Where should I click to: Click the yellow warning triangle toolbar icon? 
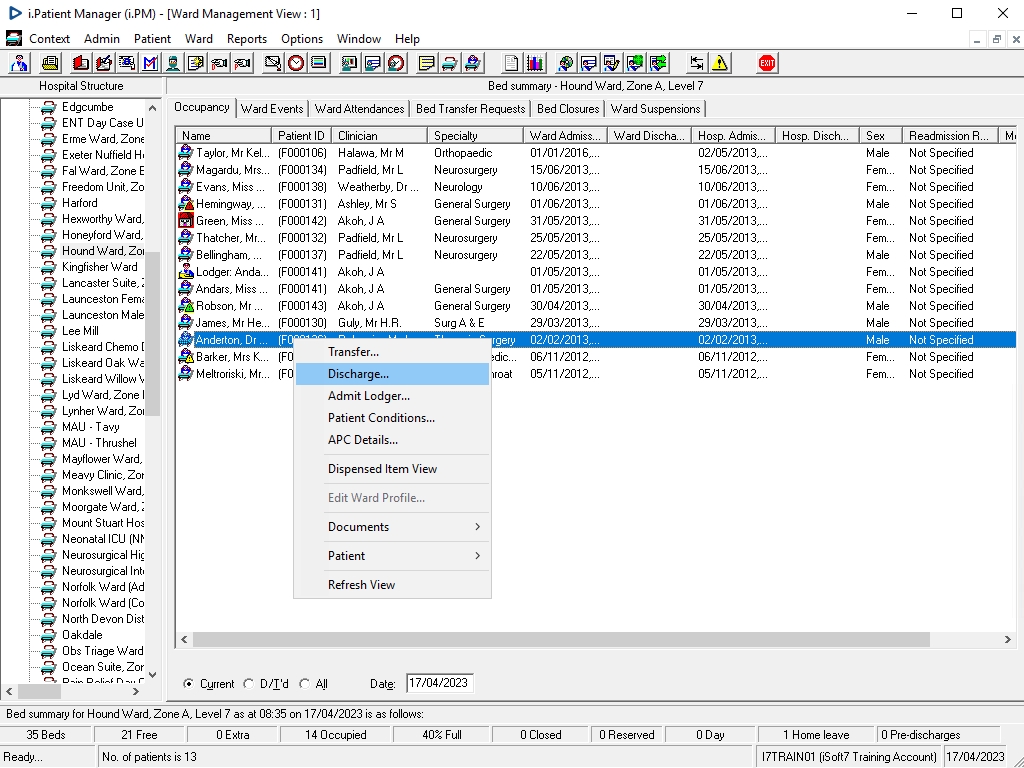tap(720, 63)
